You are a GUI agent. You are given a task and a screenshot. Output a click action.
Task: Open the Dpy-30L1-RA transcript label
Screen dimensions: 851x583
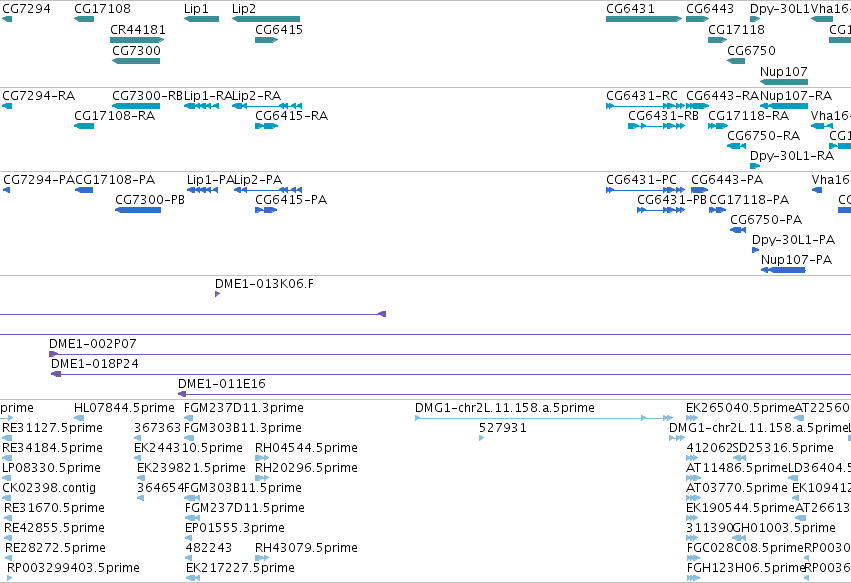pyautogui.click(x=792, y=156)
